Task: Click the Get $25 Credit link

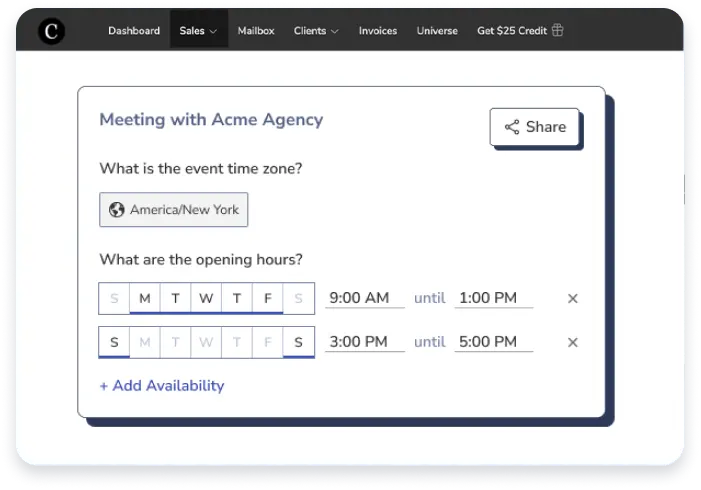Action: pos(512,31)
